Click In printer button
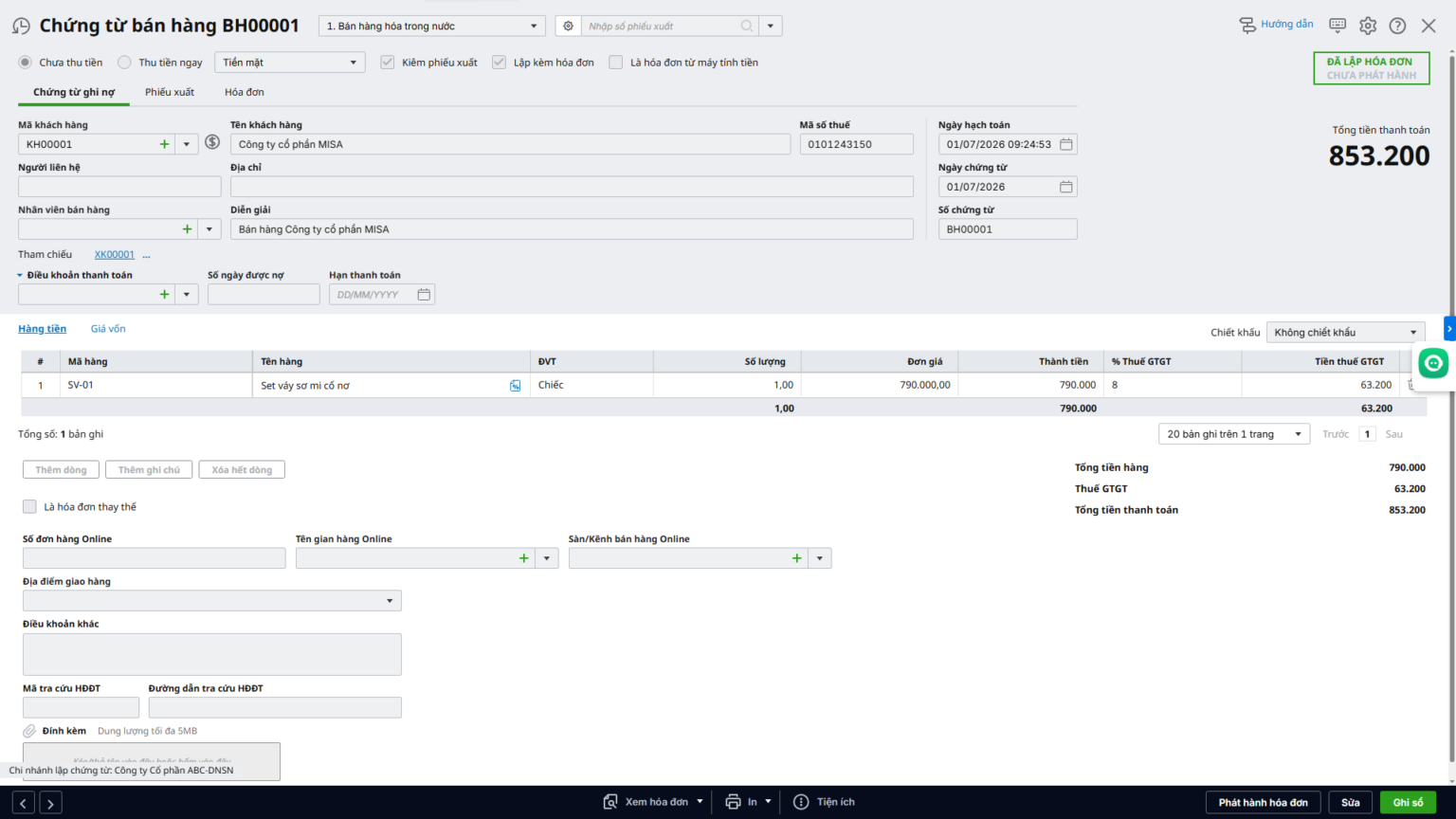The height and width of the screenshot is (819, 1456). point(741,802)
